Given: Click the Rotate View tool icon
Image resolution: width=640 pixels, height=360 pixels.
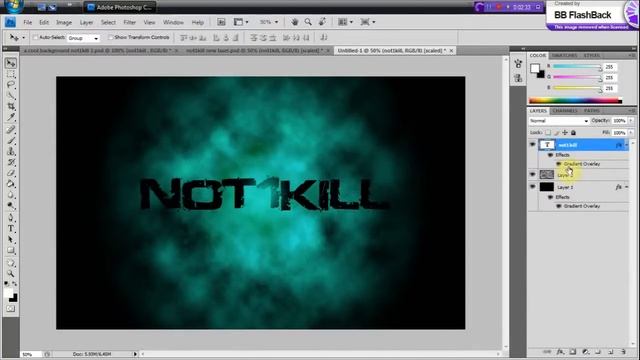Looking at the screenshot, I should pyautogui.click(x=322, y=22).
